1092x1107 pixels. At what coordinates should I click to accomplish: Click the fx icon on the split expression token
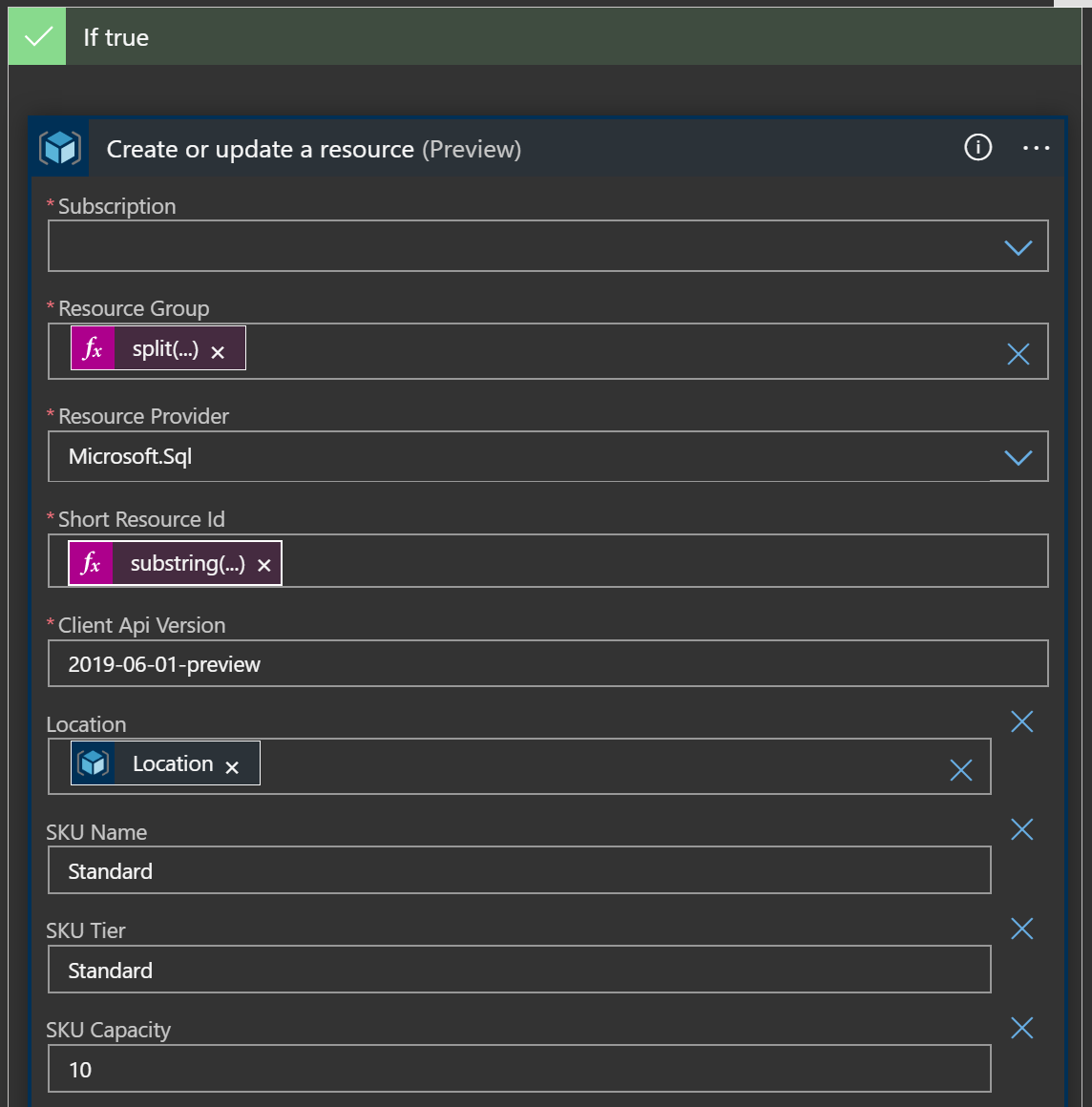coord(93,348)
